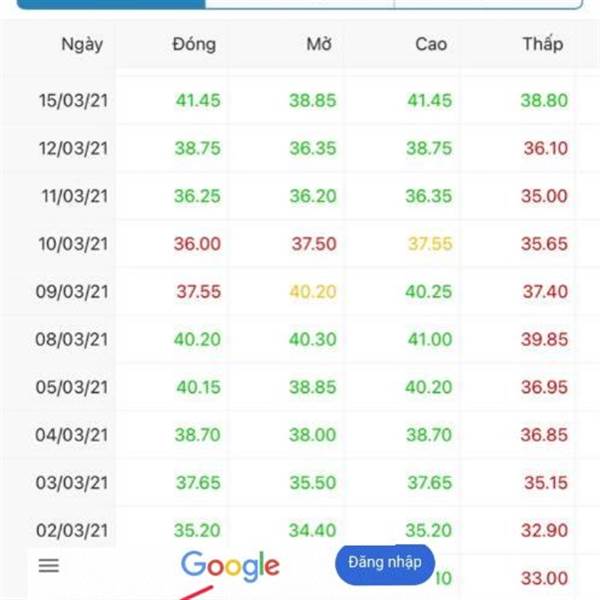Click the Đăng nhập button
The width and height of the screenshot is (600, 600).
pos(385,564)
